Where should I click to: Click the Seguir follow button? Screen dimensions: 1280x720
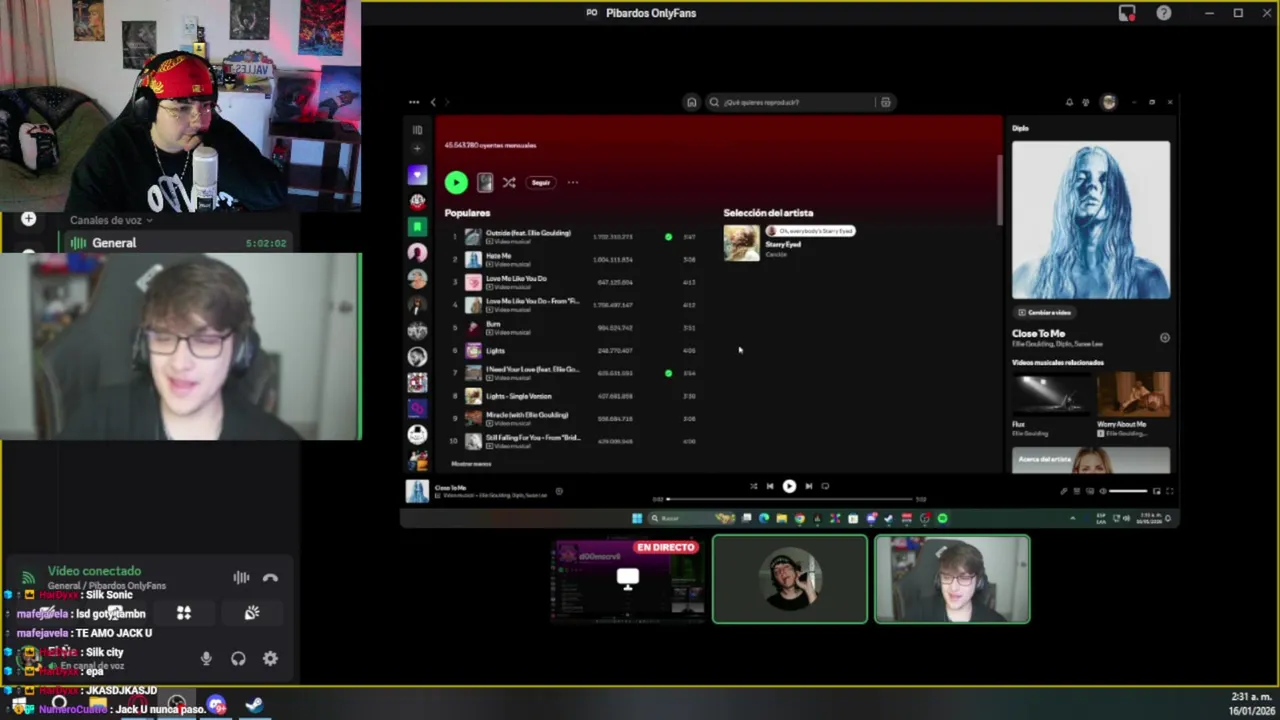coord(541,183)
